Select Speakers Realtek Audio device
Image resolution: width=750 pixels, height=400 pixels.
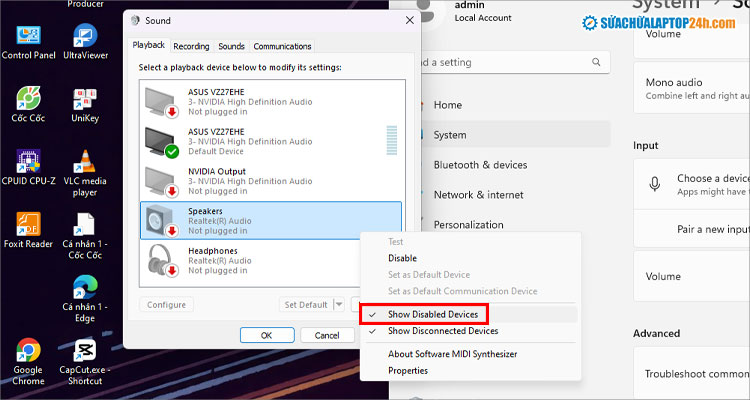(x=271, y=221)
